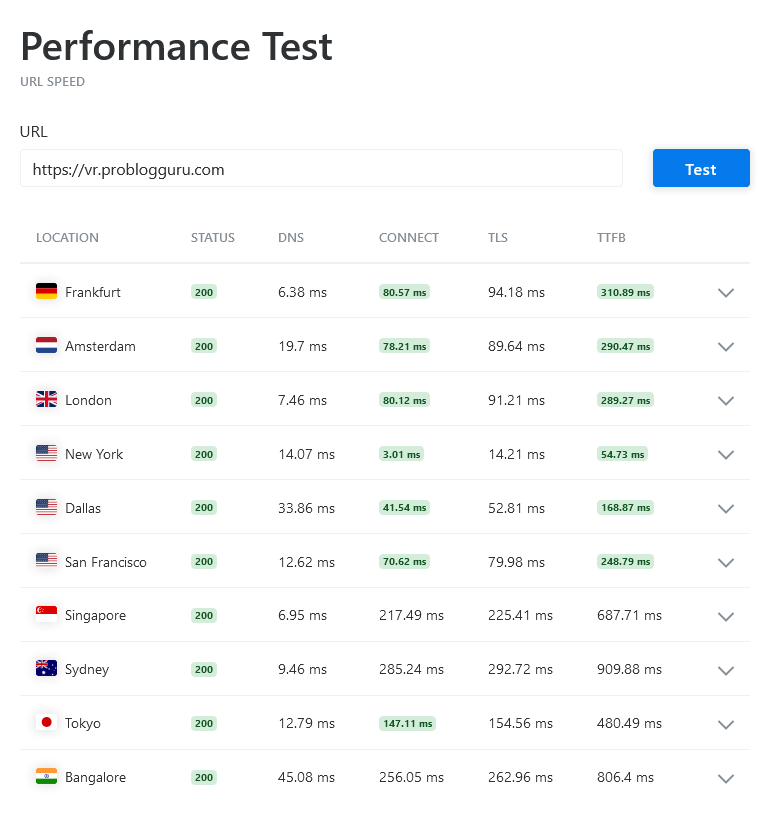Click the Frankfurt German flag icon
The image size is (766, 837).
[46, 292]
